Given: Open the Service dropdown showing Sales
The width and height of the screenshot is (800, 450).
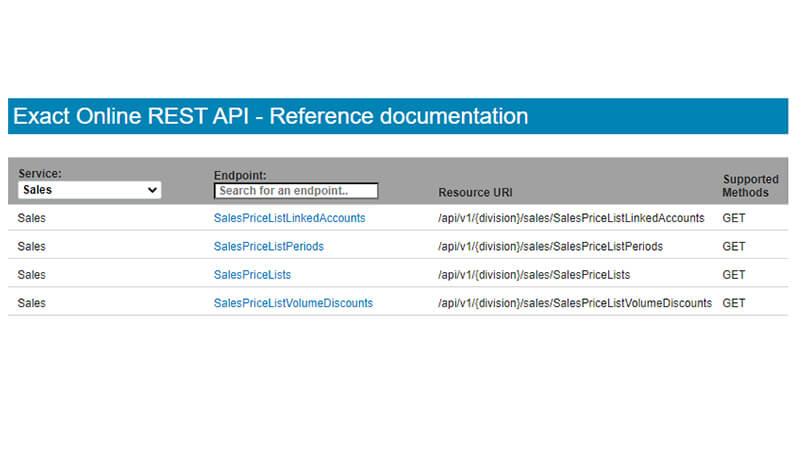Looking at the screenshot, I should (x=89, y=190).
